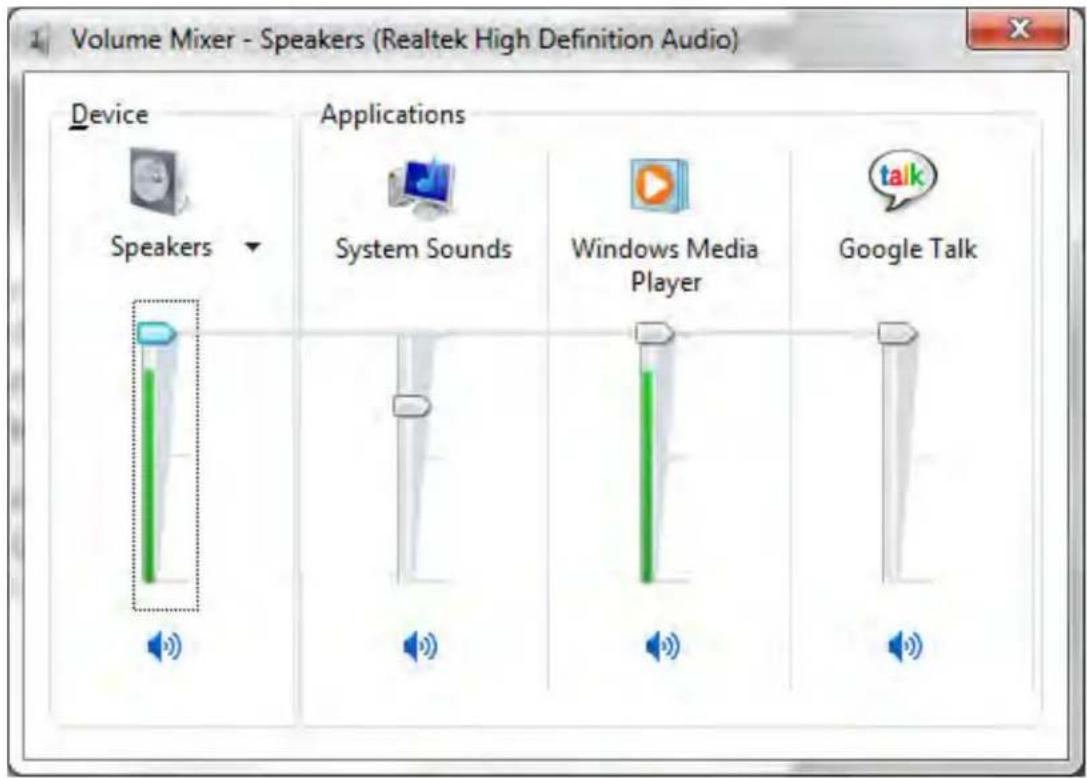Screen dimensions: 1087x778
Task: Click the Windows Media Player label
Action: click(x=665, y=265)
